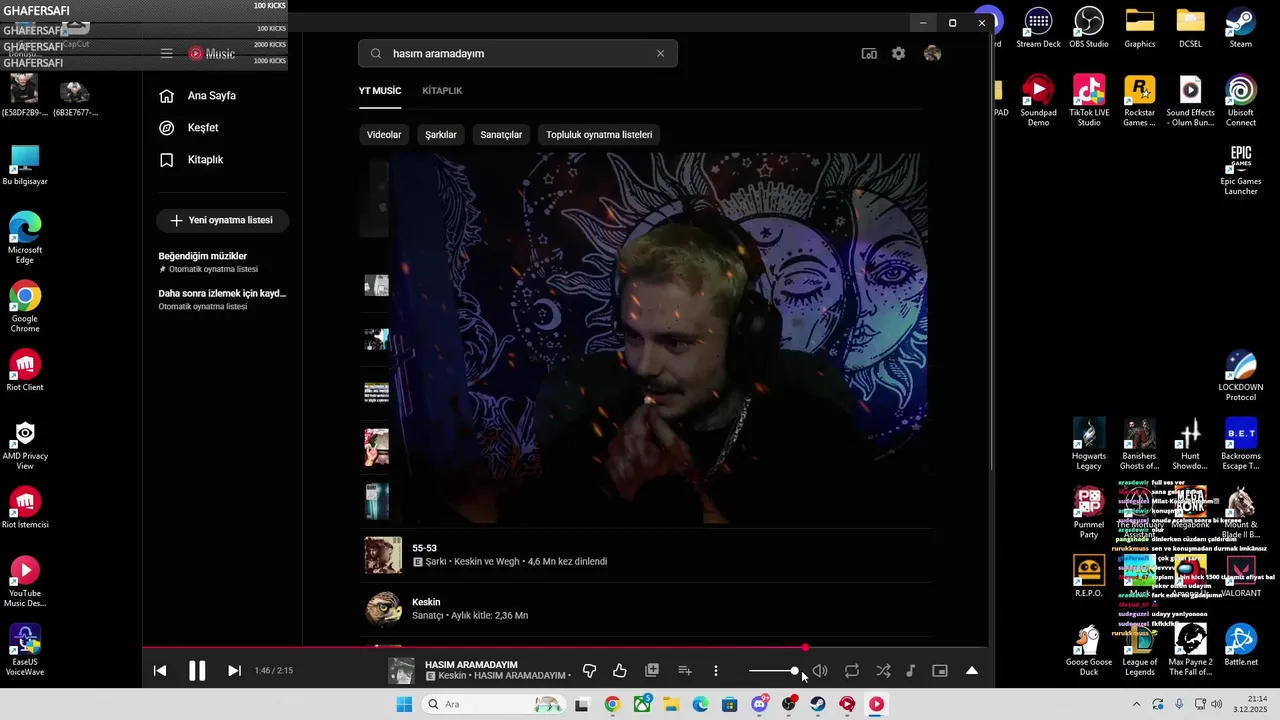
Task: Expand the player page with the up arrow
Action: pos(972,671)
